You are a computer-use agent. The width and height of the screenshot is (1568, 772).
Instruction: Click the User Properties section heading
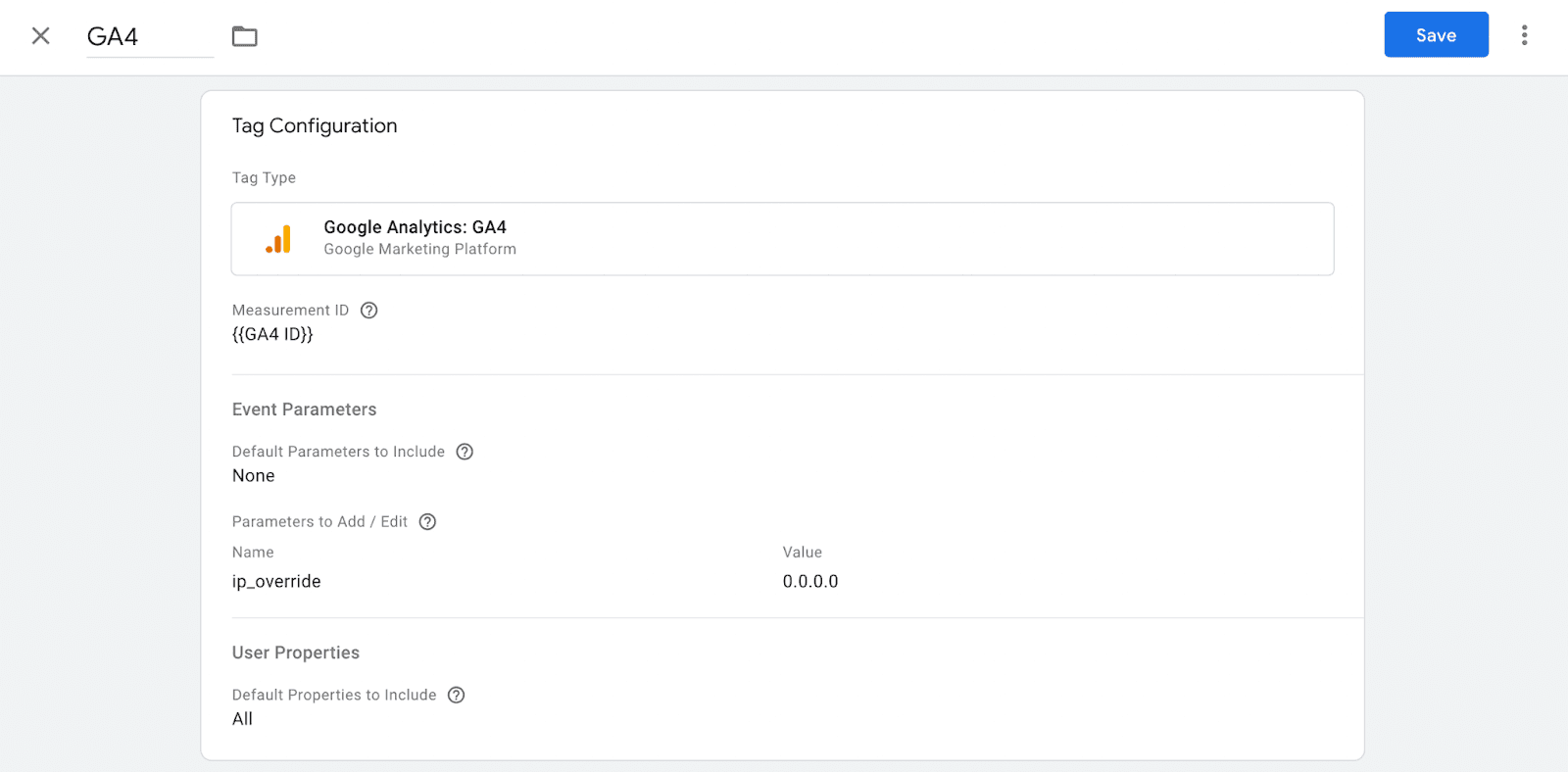click(x=296, y=652)
